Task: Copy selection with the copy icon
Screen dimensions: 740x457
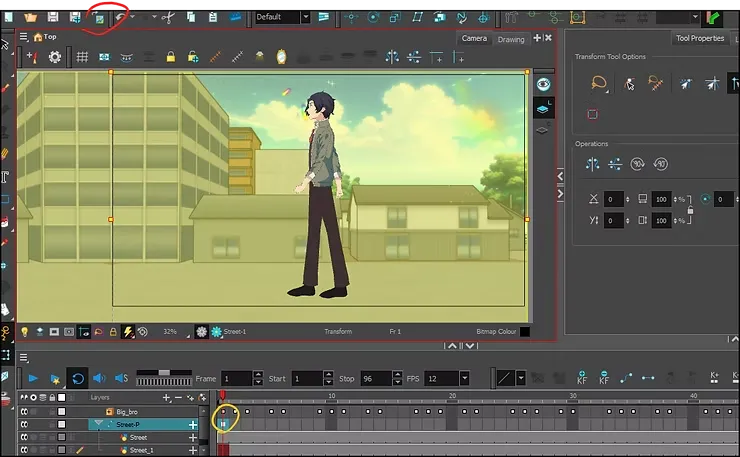Action: (191, 17)
